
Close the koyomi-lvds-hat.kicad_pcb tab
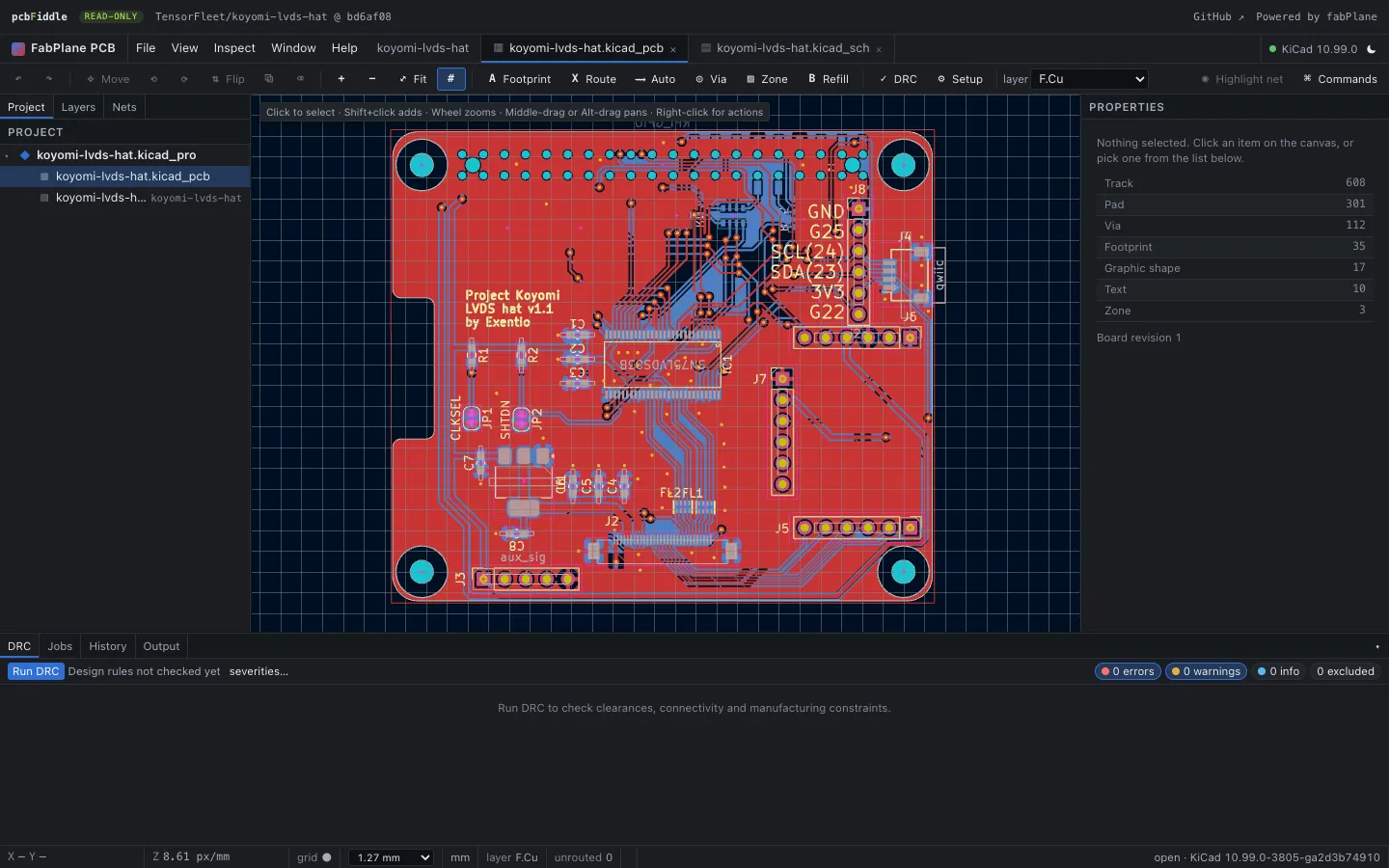click(673, 49)
